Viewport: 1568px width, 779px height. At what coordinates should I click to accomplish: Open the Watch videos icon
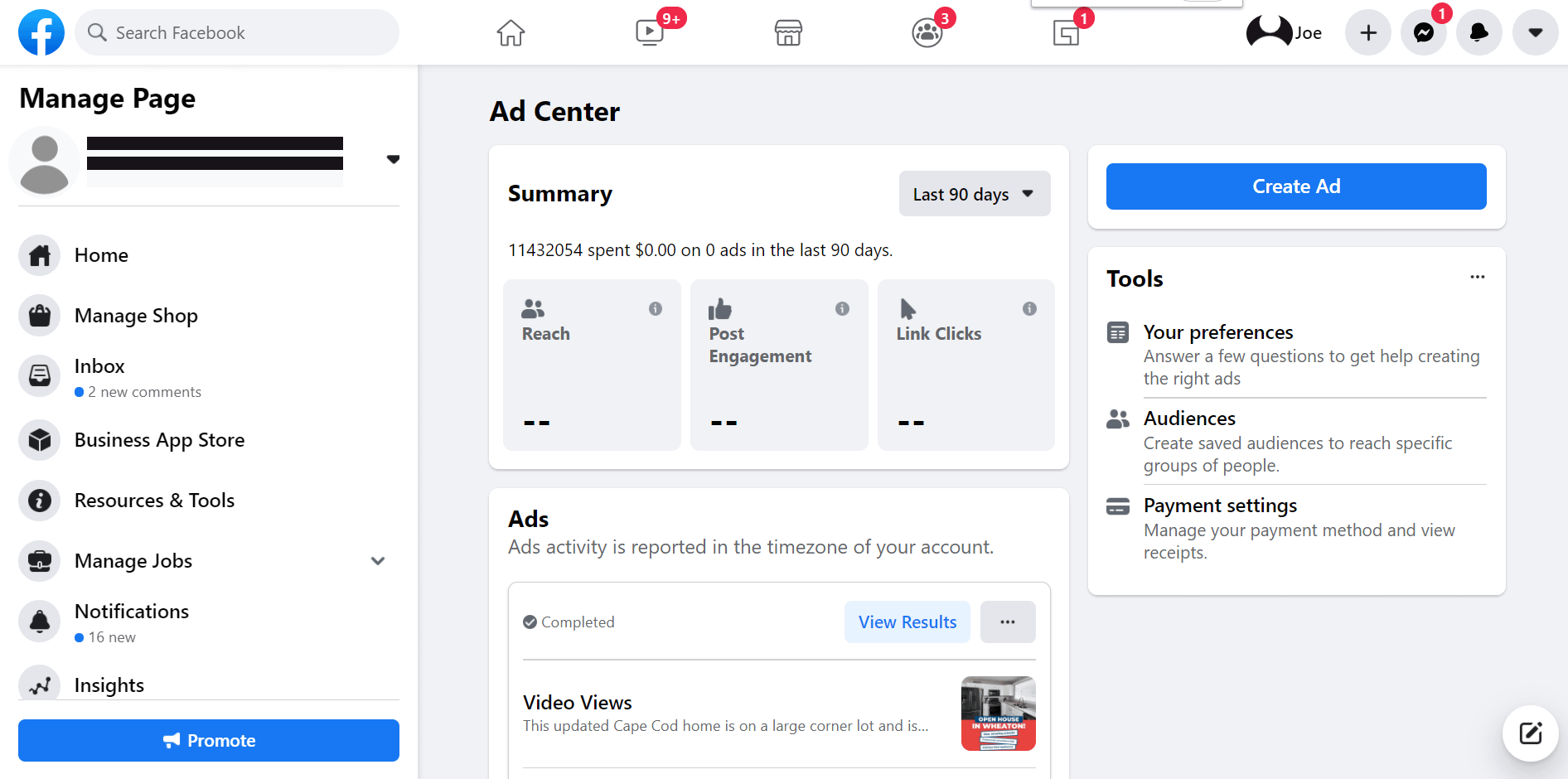tap(649, 33)
